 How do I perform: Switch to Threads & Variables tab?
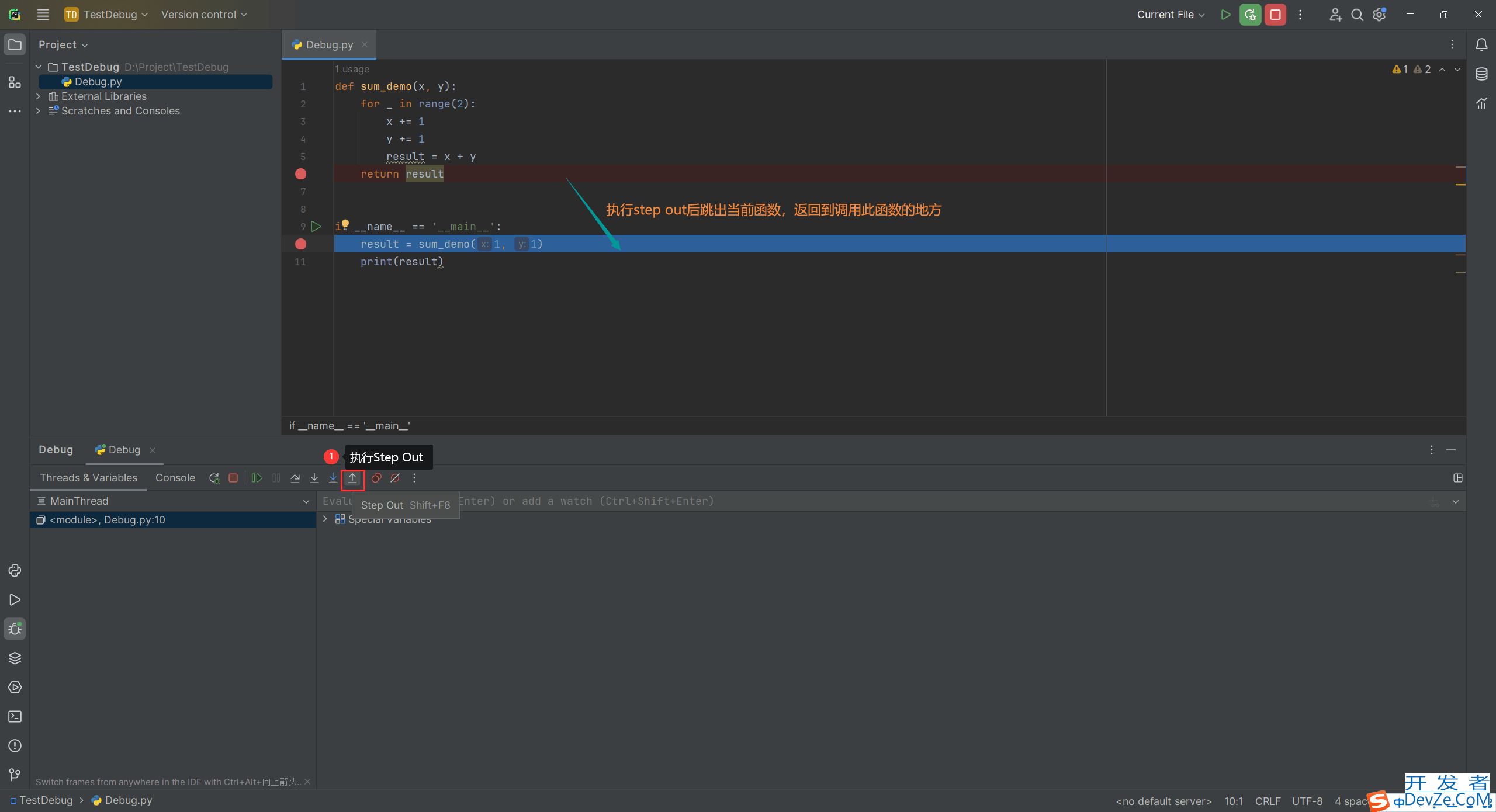tap(89, 478)
